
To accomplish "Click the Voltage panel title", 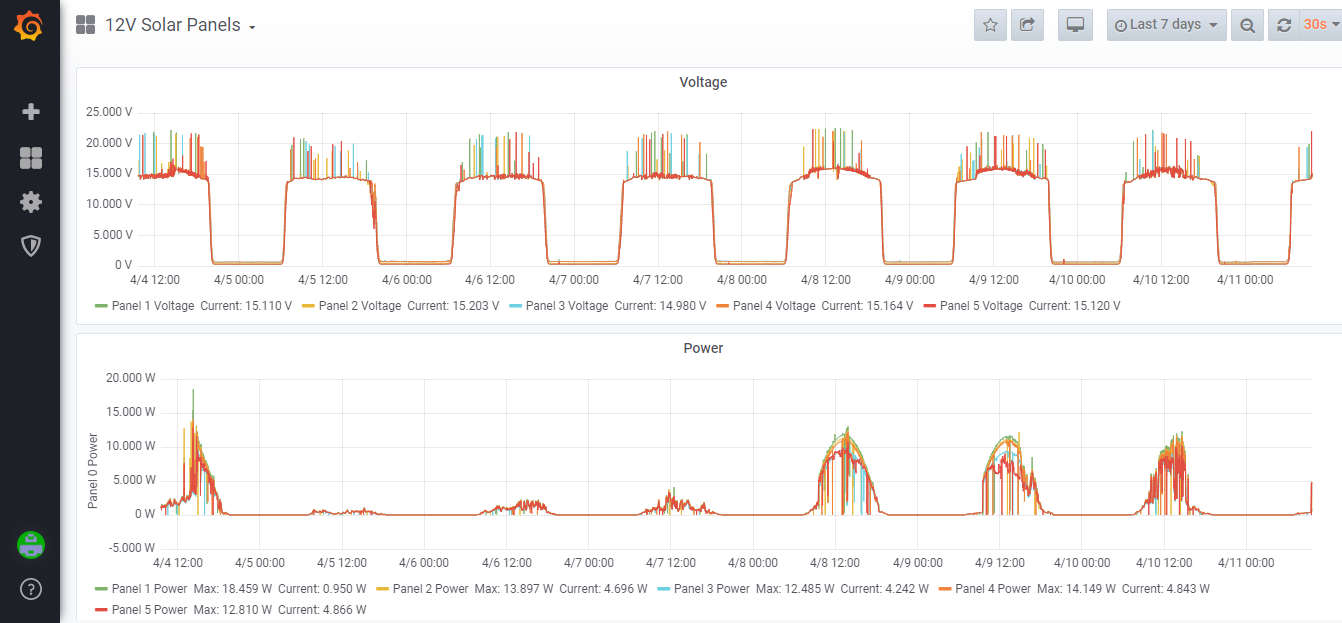I will pos(703,82).
